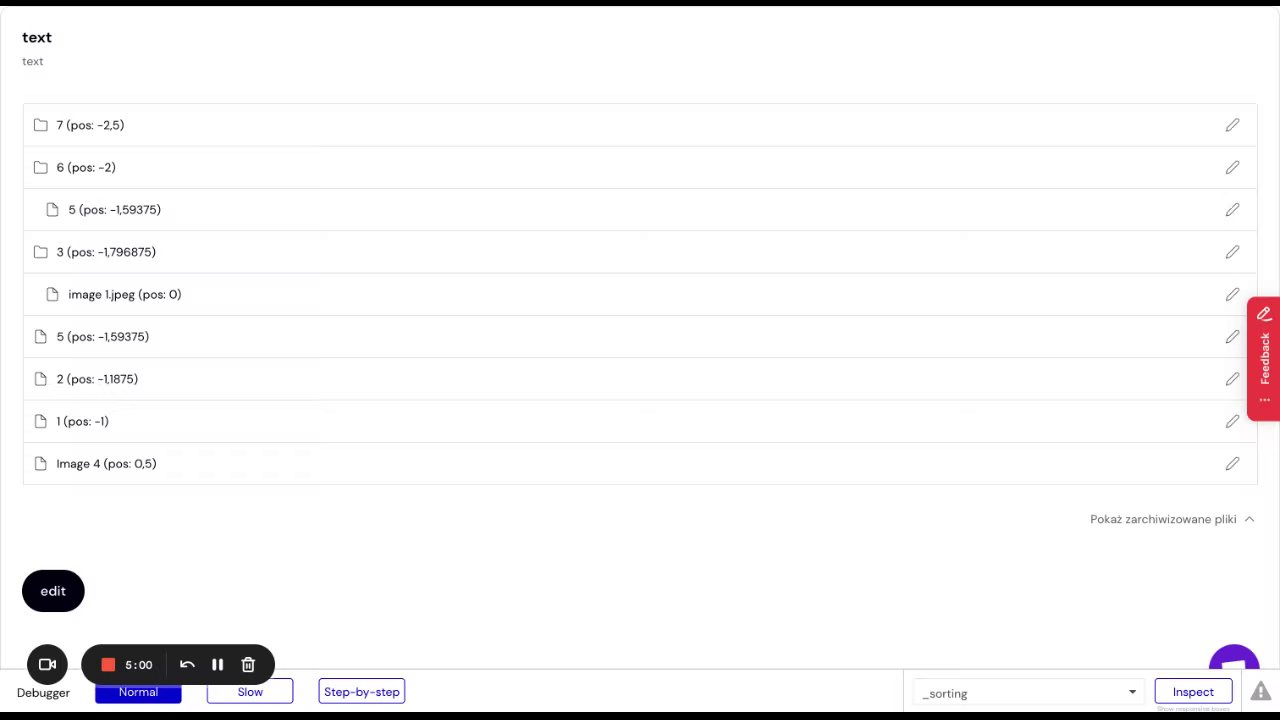
Task: Click the video camera recorder button
Action: [47, 665]
